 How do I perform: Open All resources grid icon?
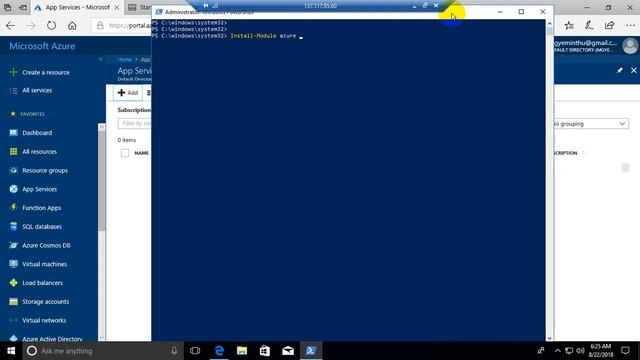pyautogui.click(x=13, y=151)
